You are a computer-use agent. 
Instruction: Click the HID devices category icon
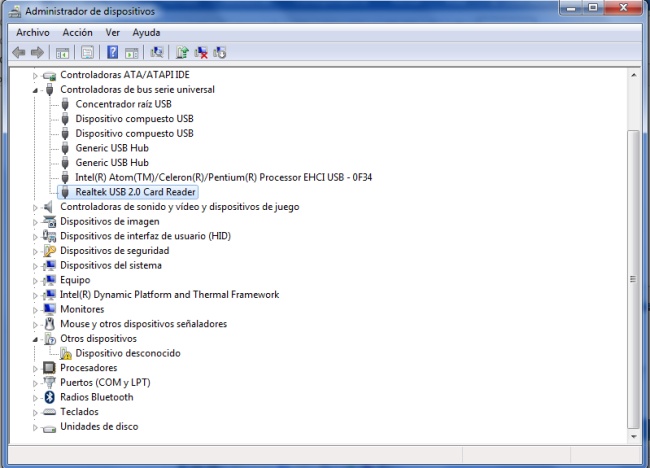pyautogui.click(x=49, y=236)
